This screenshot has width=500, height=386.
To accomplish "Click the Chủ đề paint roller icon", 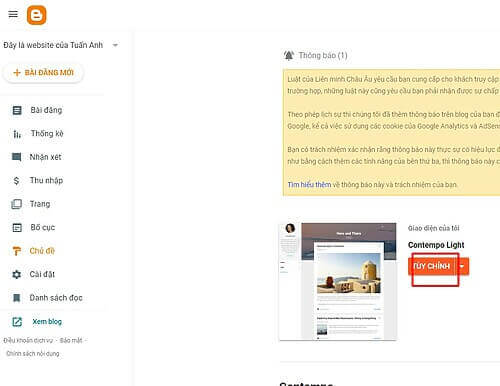I will tap(17, 251).
